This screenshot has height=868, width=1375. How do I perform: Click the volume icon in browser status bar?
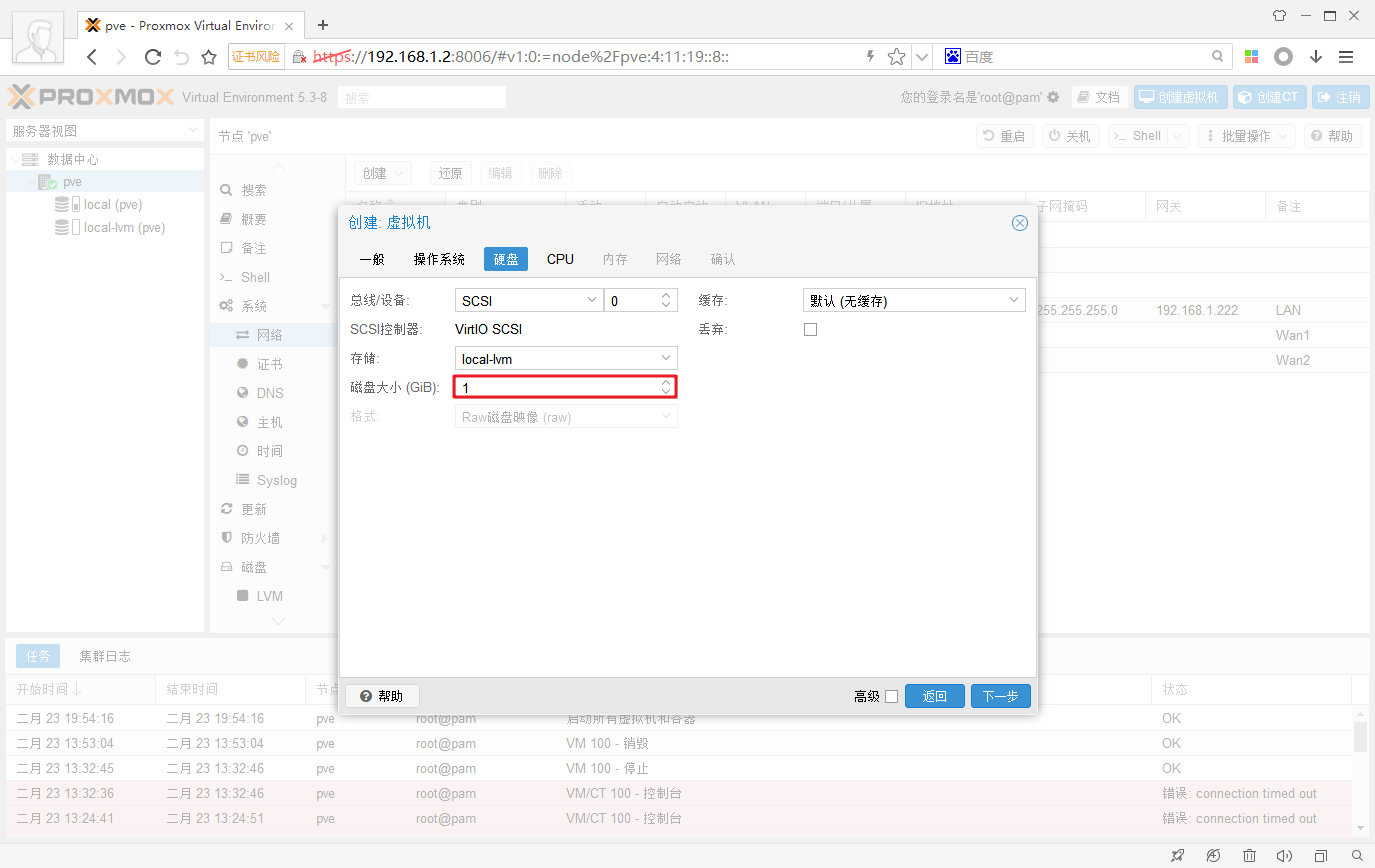coord(1285,856)
